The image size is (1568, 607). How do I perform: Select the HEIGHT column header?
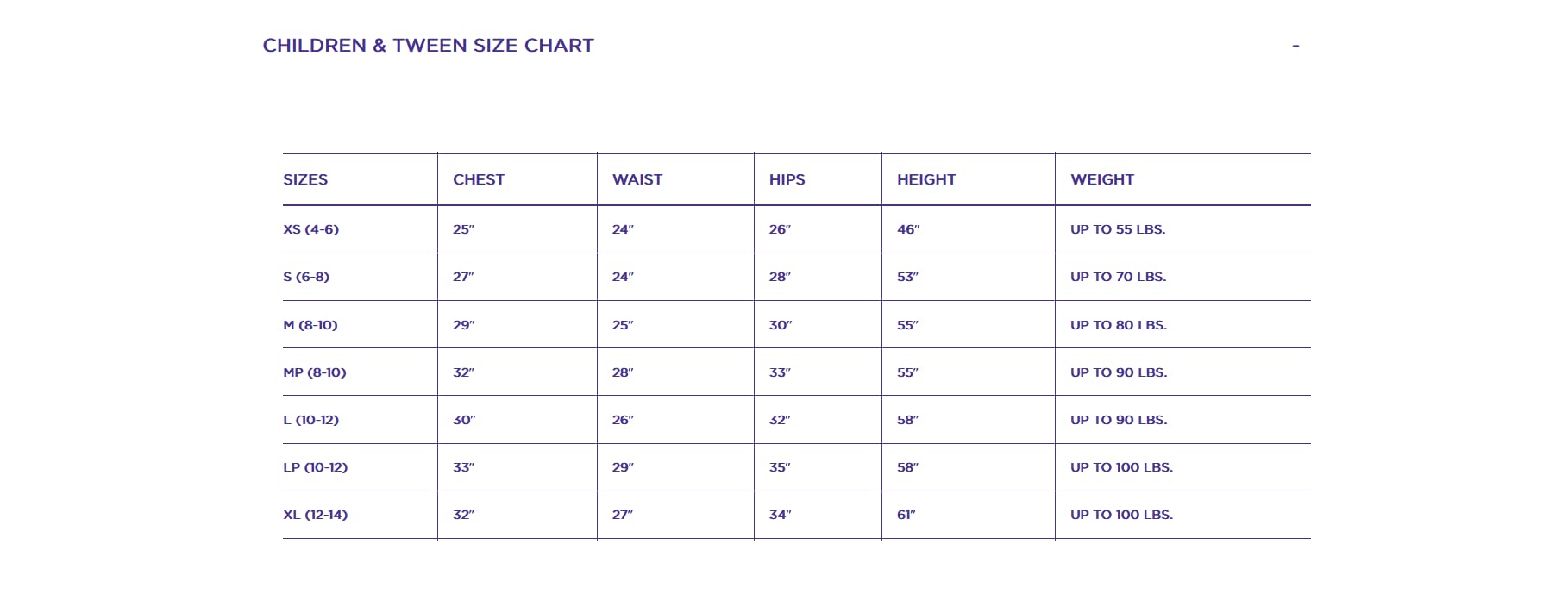point(926,179)
